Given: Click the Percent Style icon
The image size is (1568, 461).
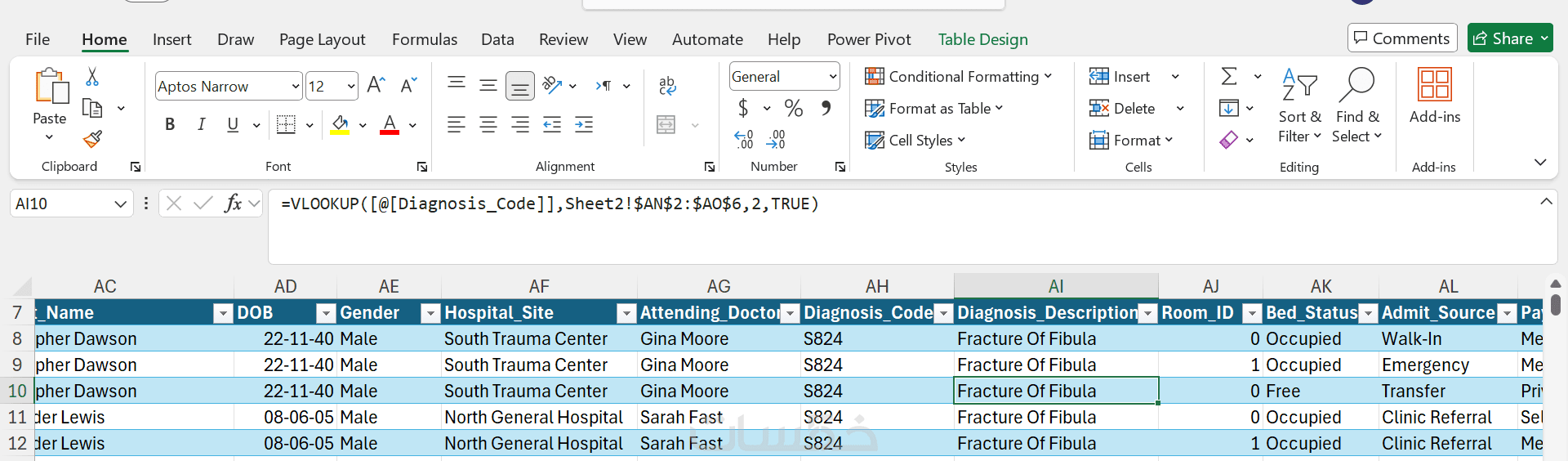Looking at the screenshot, I should [x=793, y=108].
